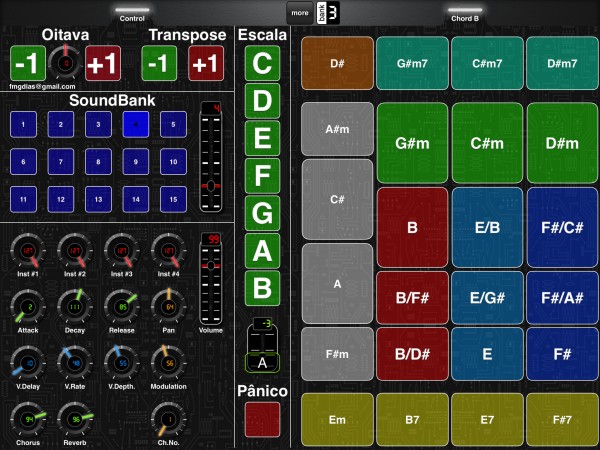Play the orange D# chord pad
Viewport: 600px width, 450px height.
(x=338, y=63)
